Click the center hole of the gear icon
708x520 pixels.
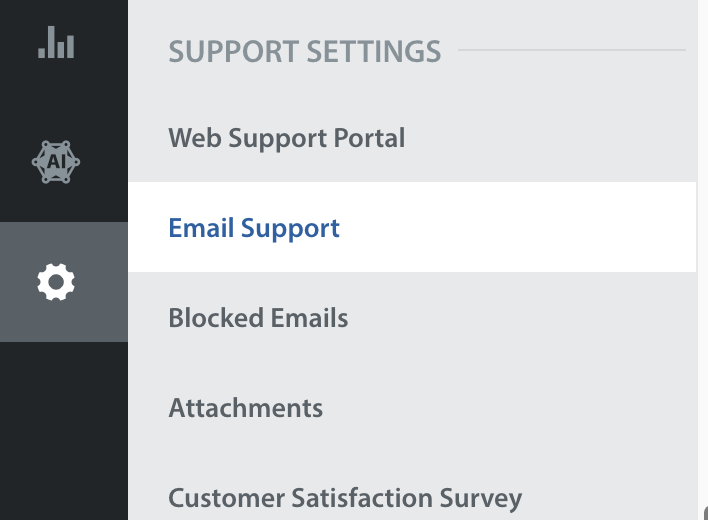click(56, 282)
